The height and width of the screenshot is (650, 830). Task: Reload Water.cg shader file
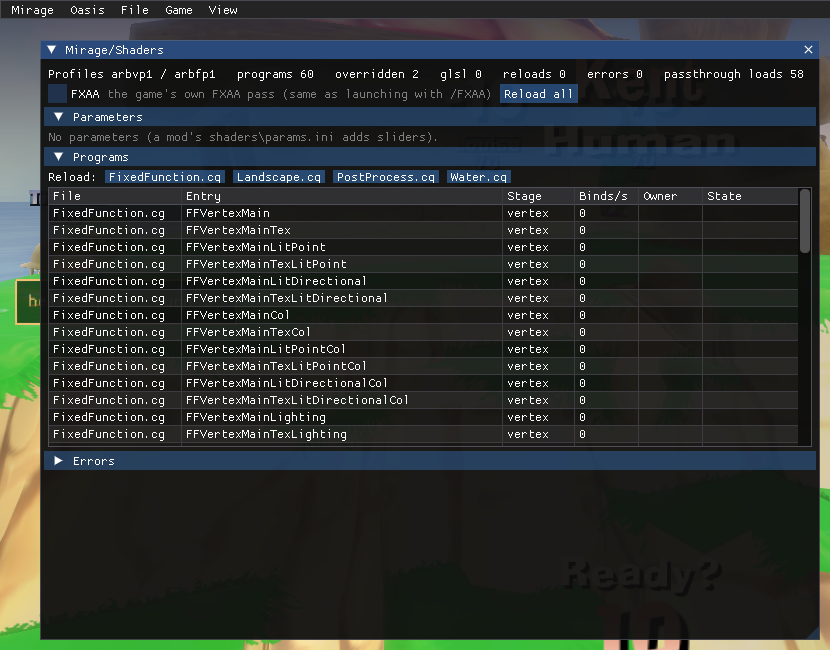point(479,177)
